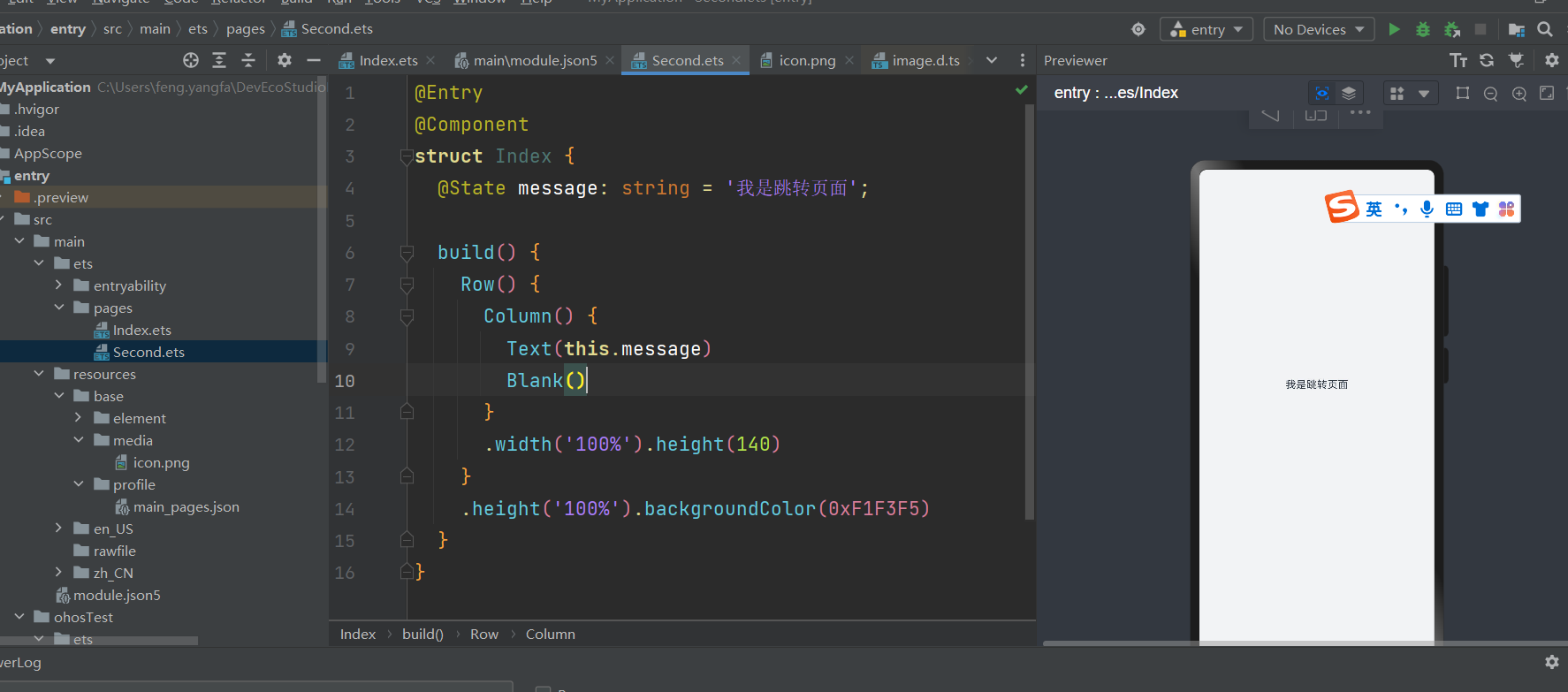Screen dimensions: 1568x692
Task: Switch to the icon.png editor tab
Action: [x=806, y=60]
